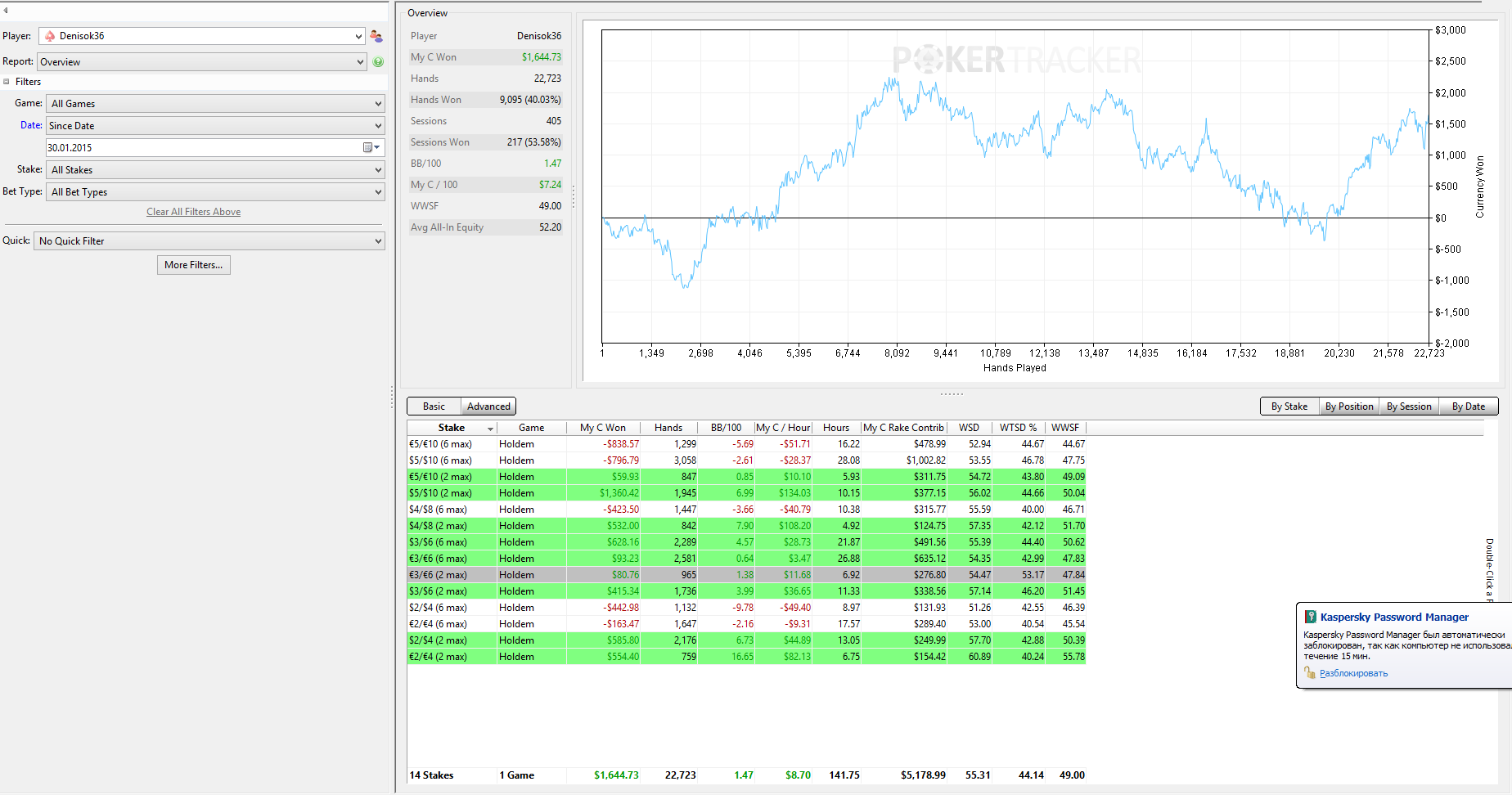Sort by the BB/100 column header

[726, 428]
